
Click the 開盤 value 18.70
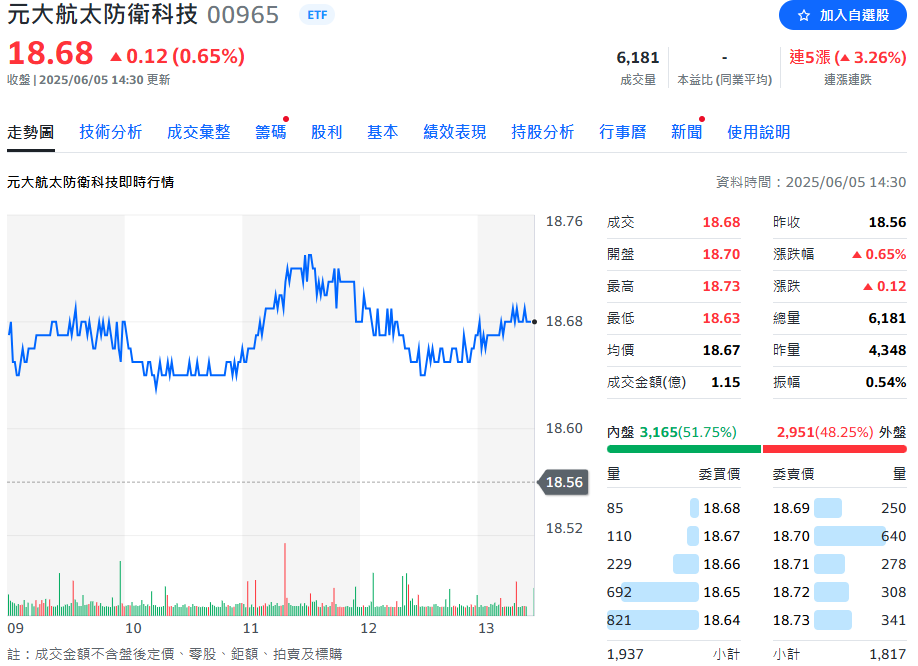coord(721,255)
